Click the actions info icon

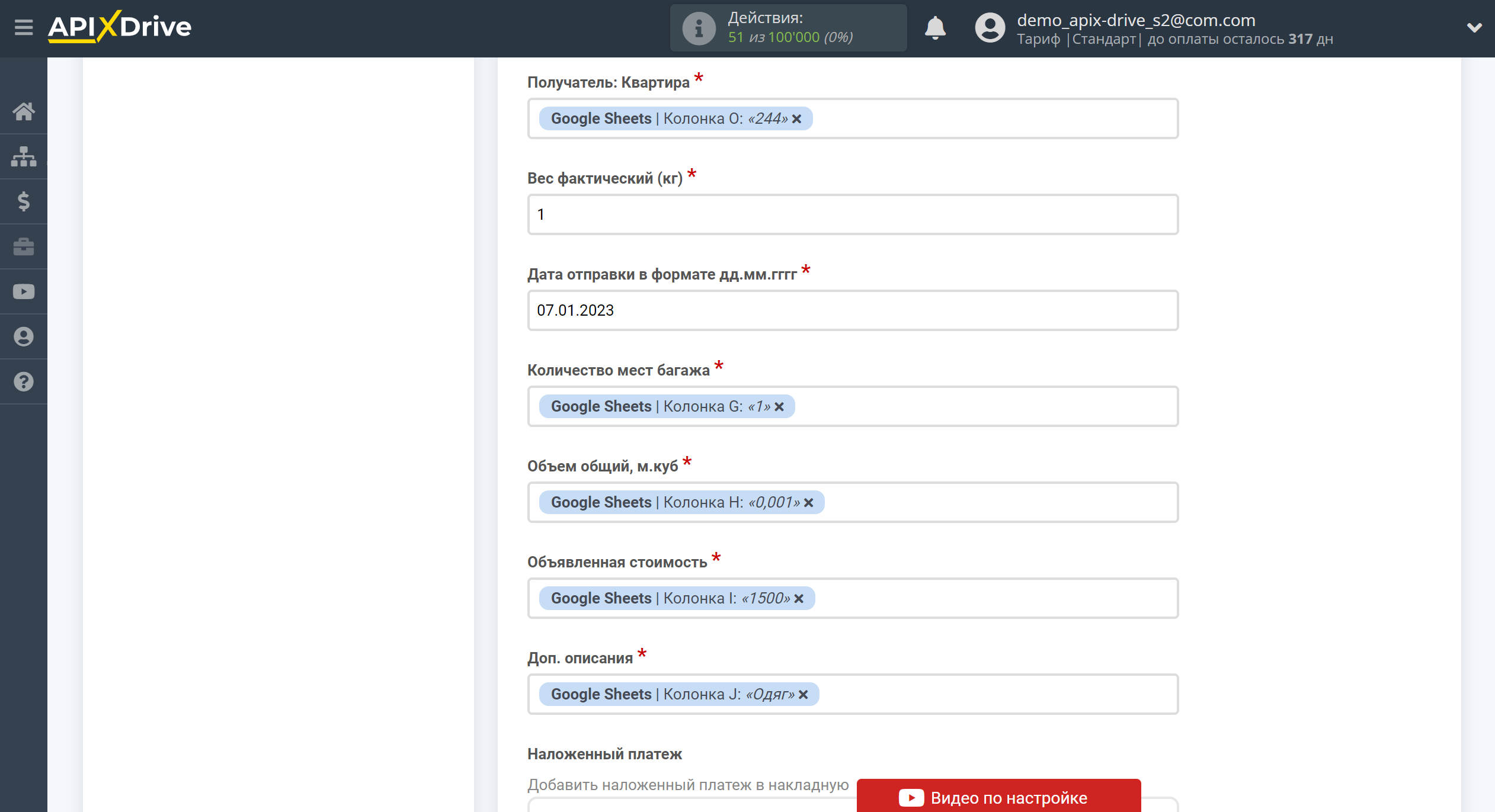pyautogui.click(x=699, y=28)
